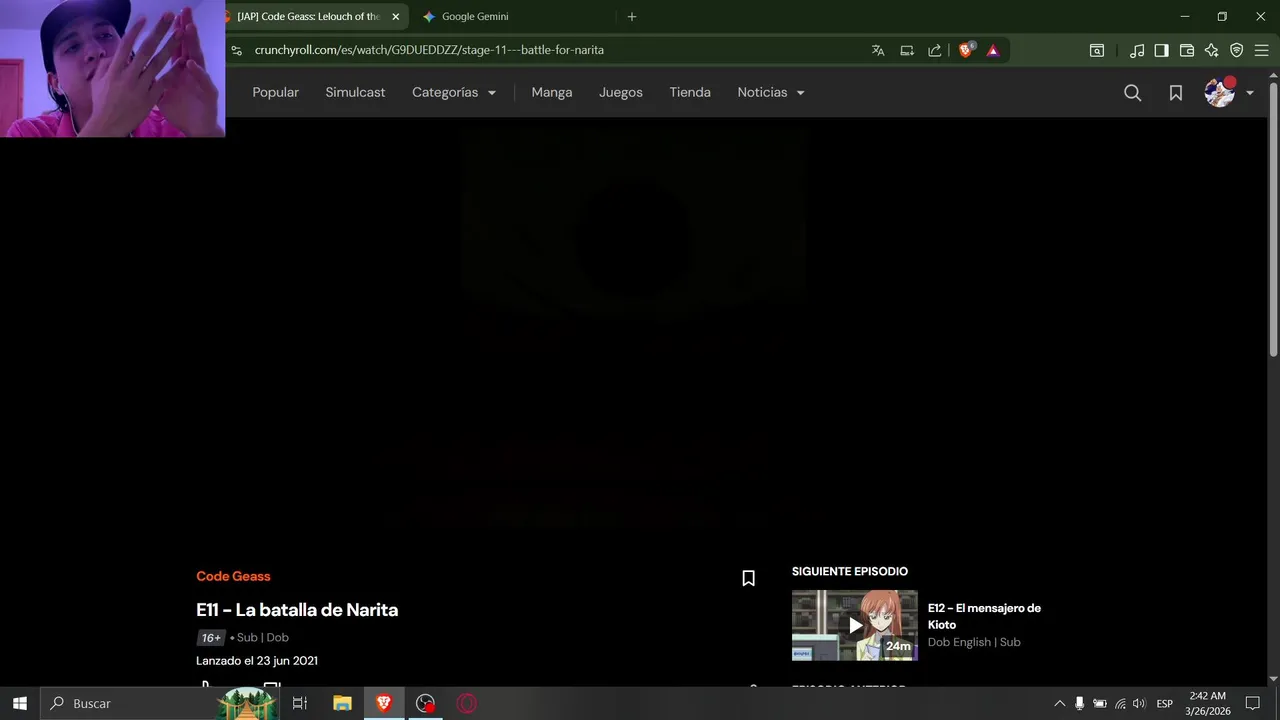Expand the Categorías dropdown
Screen dimensions: 1280x720
pyautogui.click(x=454, y=92)
